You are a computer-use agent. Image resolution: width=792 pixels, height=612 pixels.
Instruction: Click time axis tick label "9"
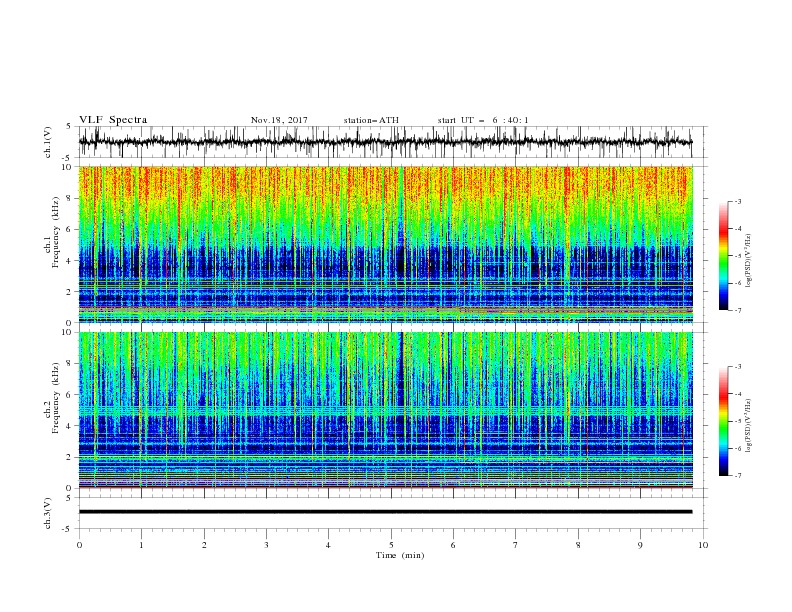pos(640,545)
